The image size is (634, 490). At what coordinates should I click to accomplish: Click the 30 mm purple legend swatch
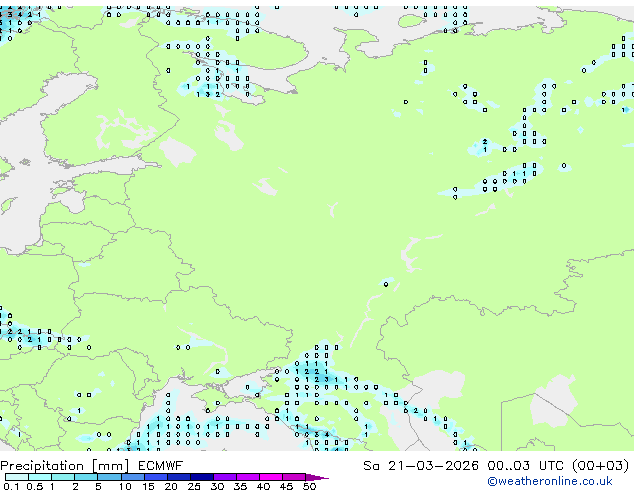225,477
